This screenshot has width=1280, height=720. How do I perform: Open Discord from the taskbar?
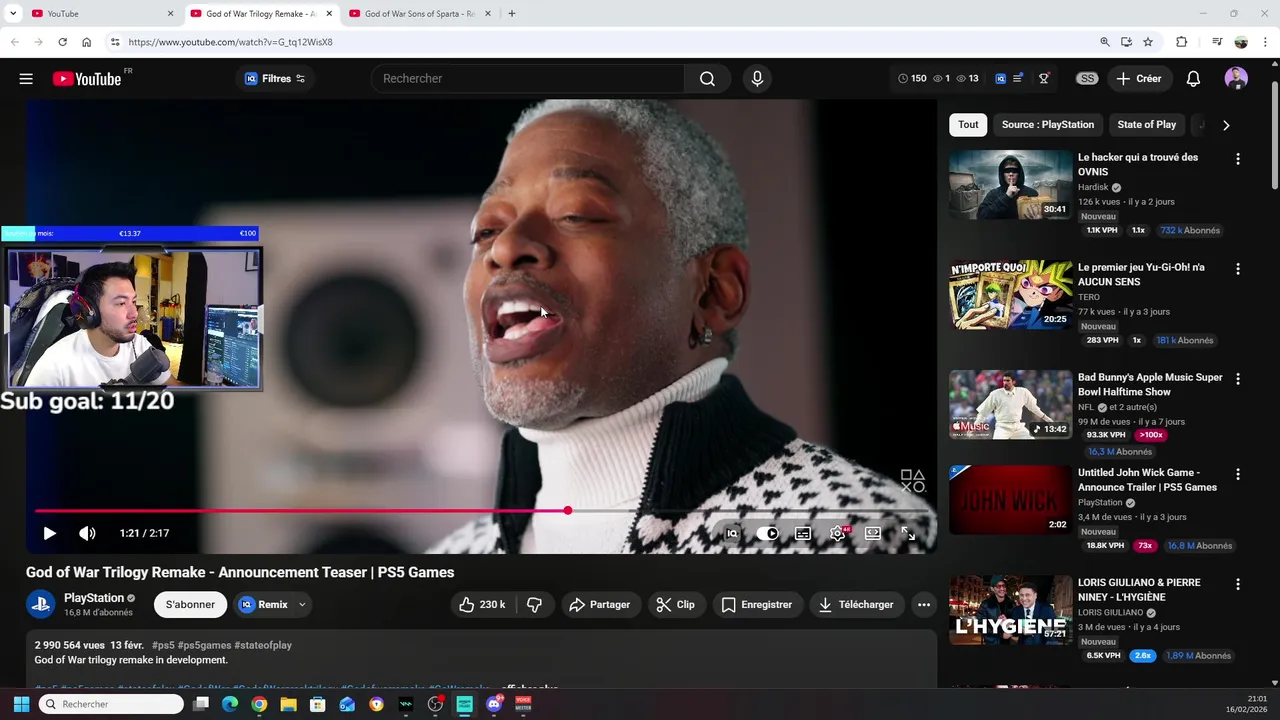coord(494,705)
